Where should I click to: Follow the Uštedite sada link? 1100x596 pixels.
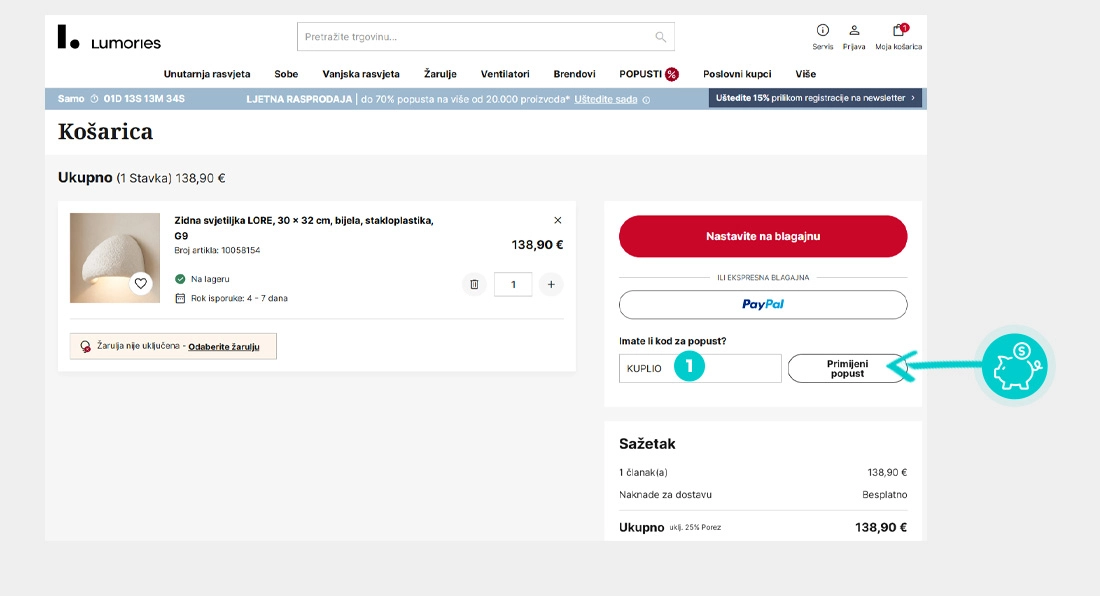tap(605, 100)
